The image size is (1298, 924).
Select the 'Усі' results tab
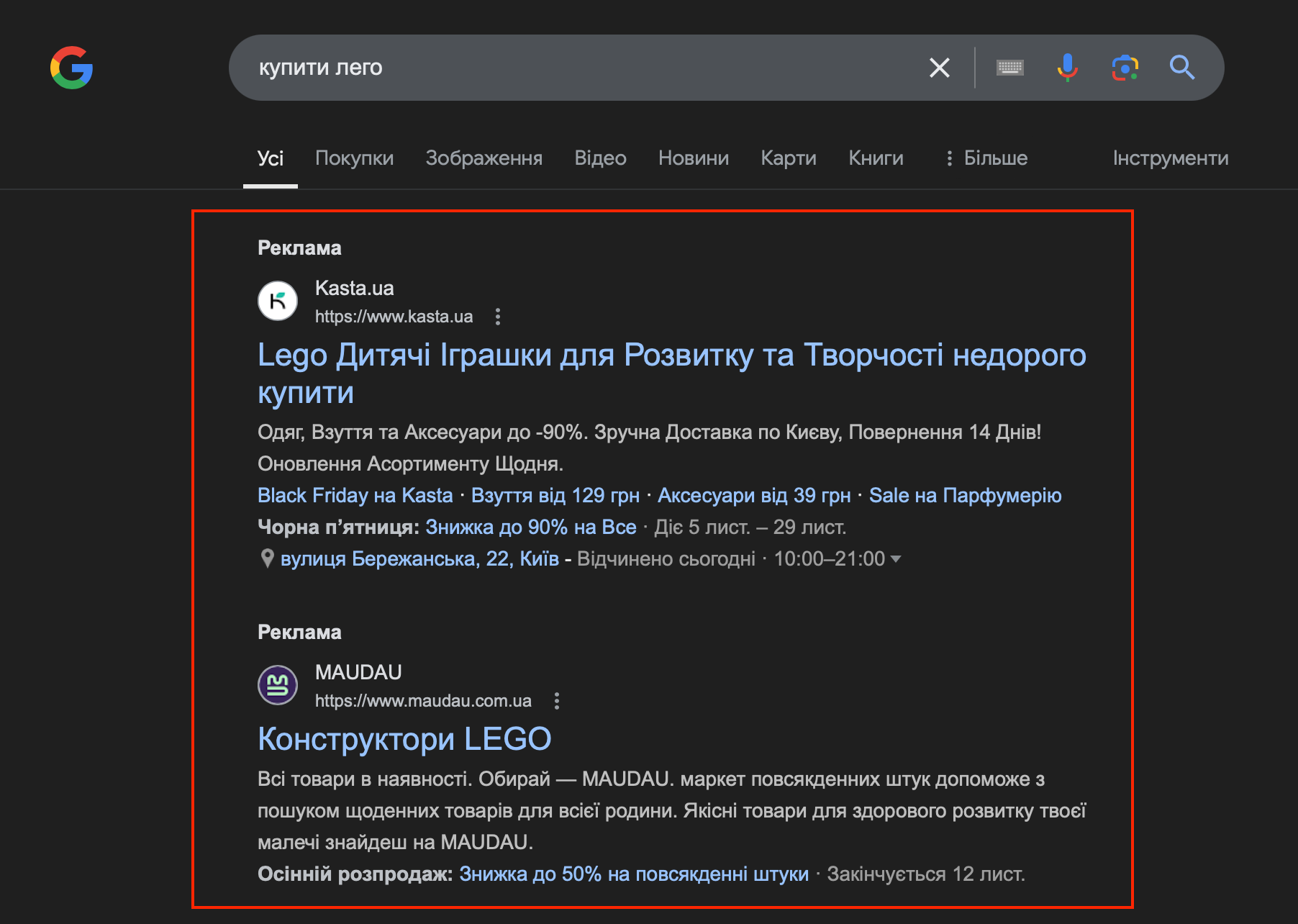[271, 158]
